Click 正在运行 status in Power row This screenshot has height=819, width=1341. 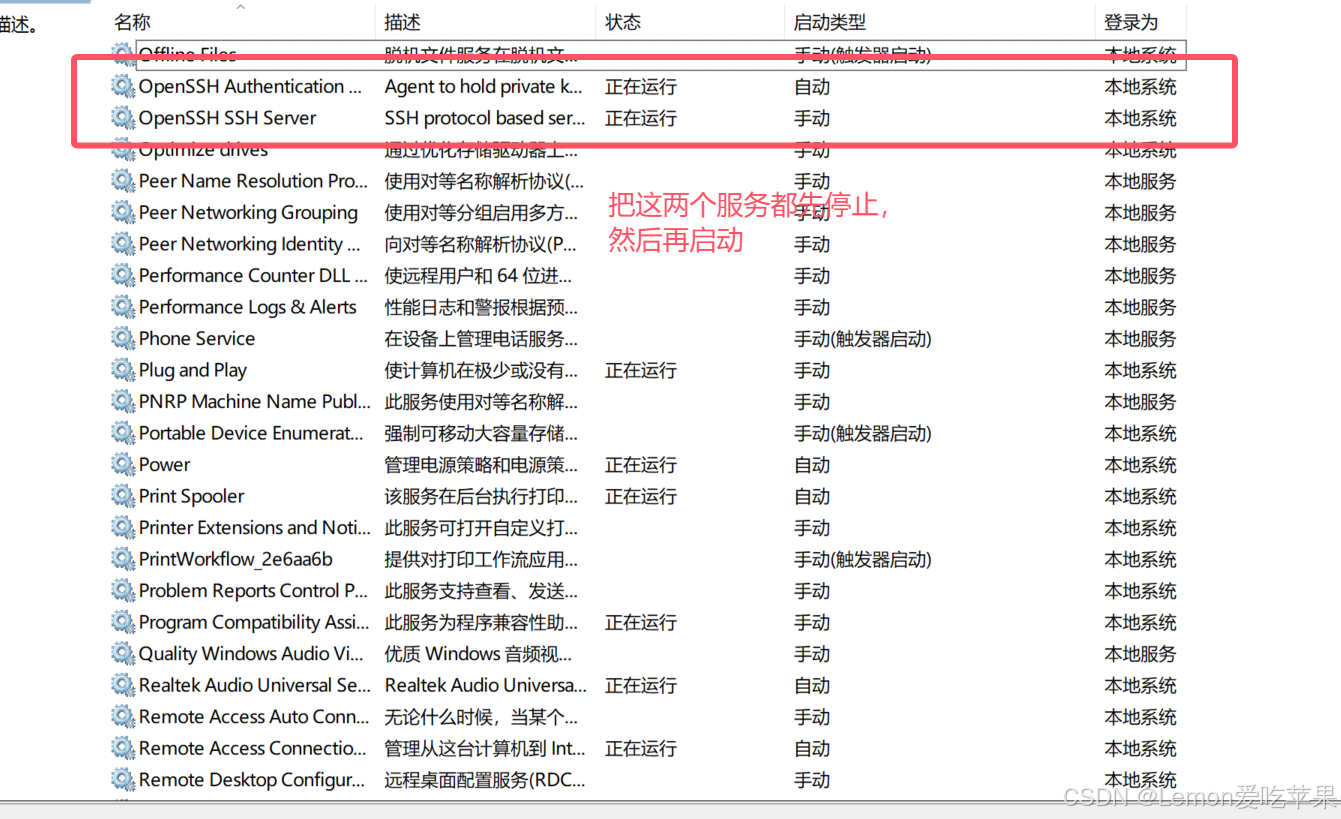tap(641, 465)
